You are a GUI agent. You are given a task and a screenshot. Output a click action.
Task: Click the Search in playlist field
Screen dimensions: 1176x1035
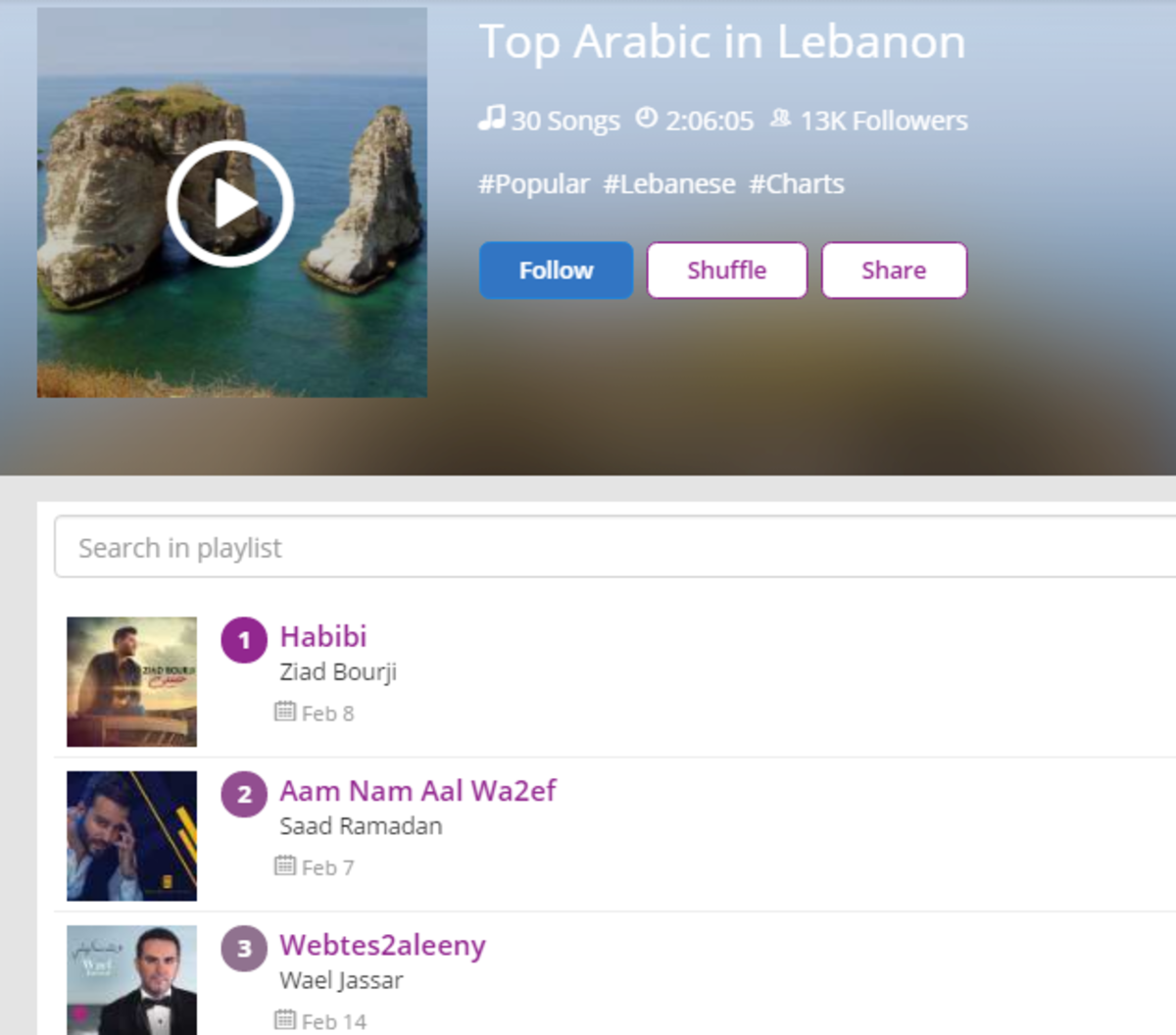(615, 547)
